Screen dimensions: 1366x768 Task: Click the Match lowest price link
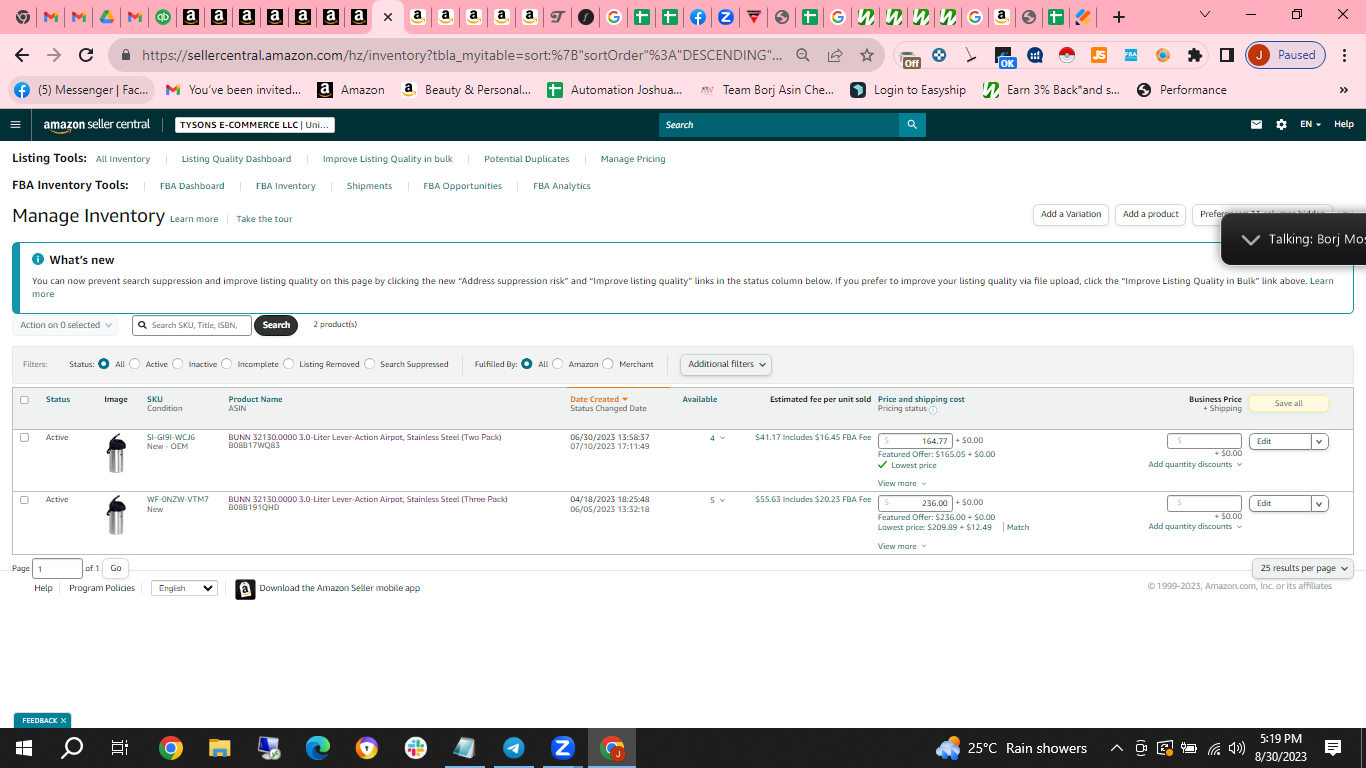pyautogui.click(x=1018, y=527)
